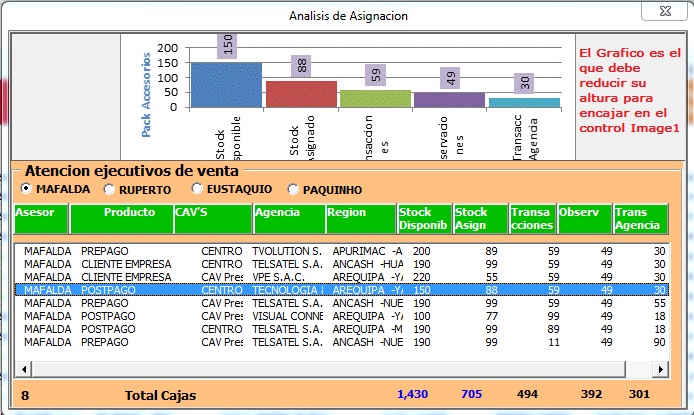Click the horizontal scrollbar thumb

point(328,369)
